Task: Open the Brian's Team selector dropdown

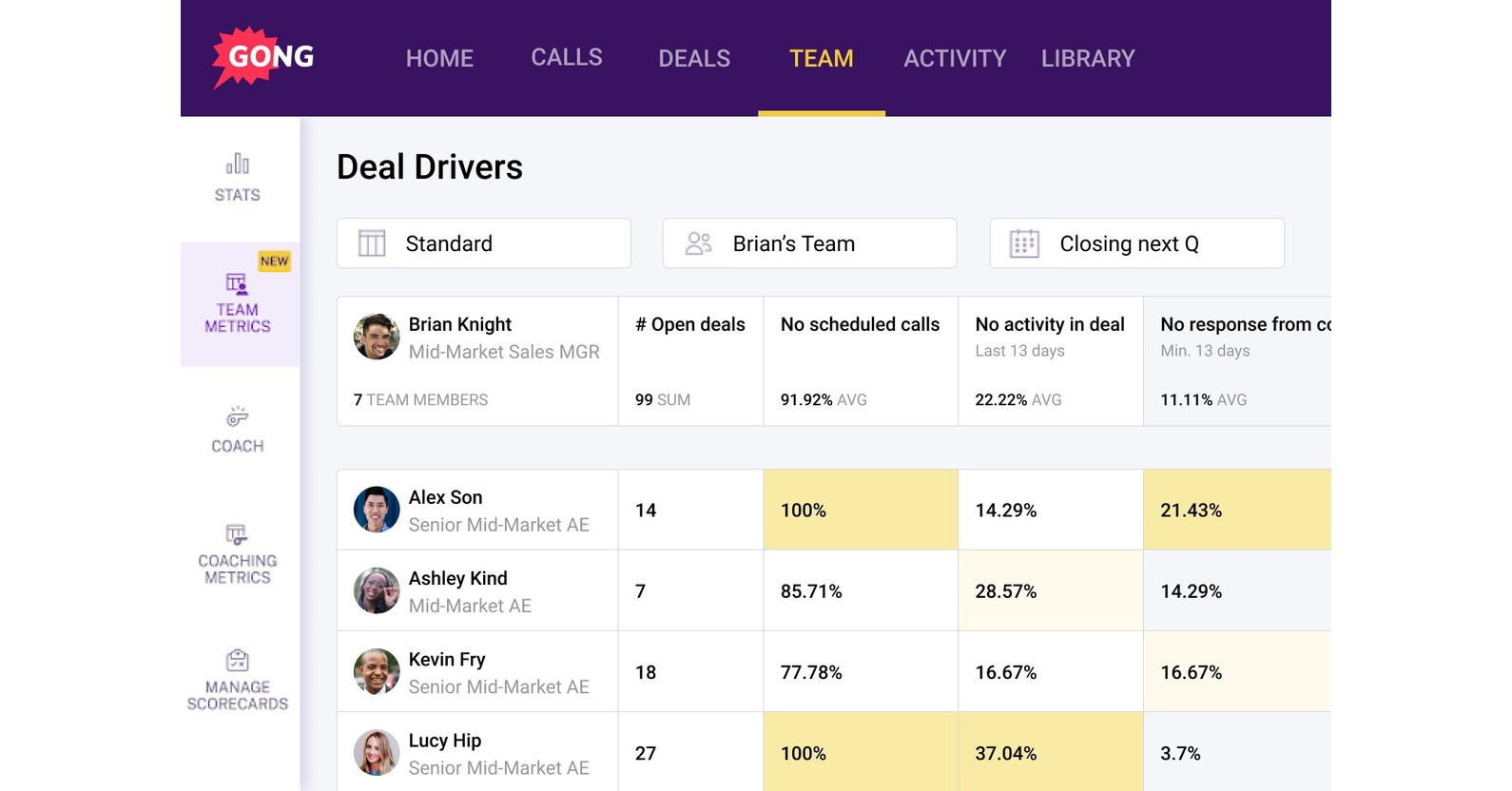Action: [x=810, y=243]
